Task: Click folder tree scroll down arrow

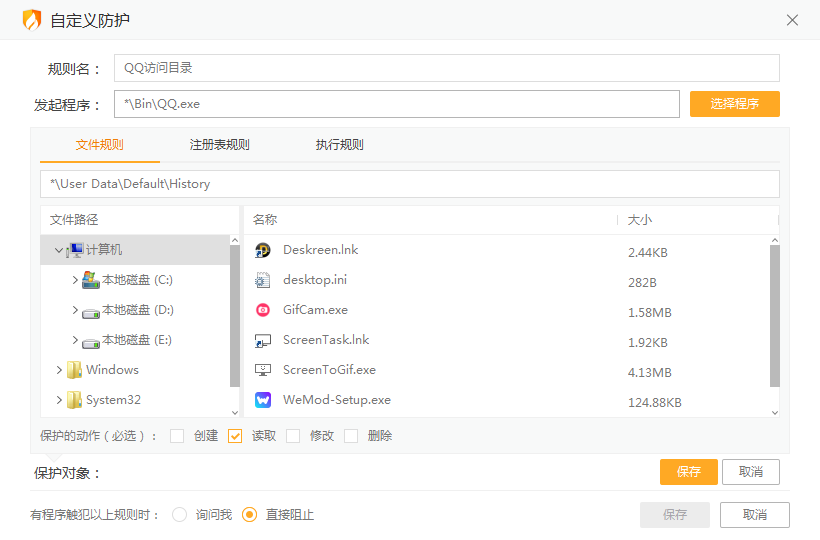Action: pos(235,412)
